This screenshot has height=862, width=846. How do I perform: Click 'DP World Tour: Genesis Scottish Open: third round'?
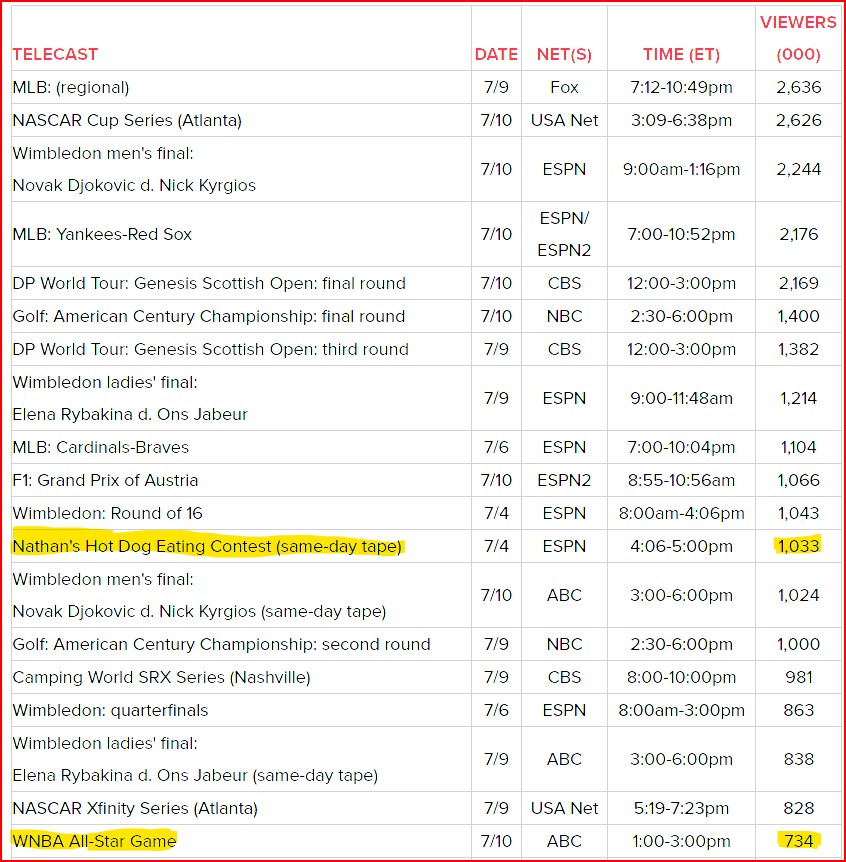(211, 349)
